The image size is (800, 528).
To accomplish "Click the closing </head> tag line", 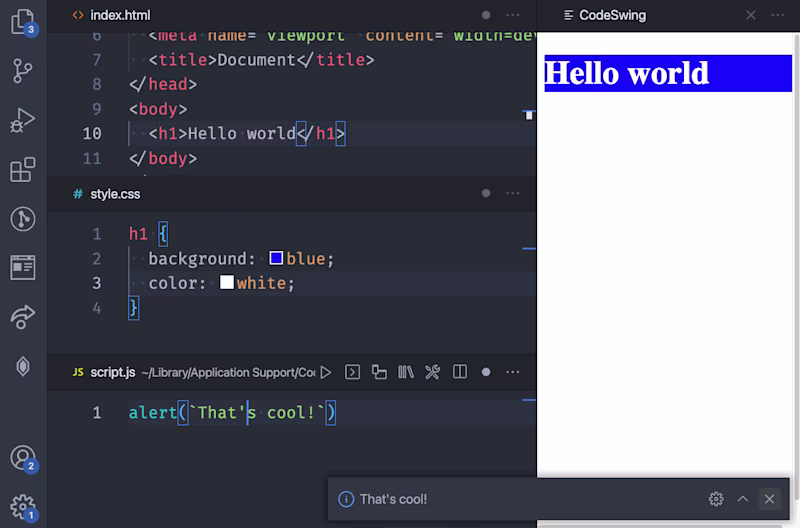I will pos(163,84).
